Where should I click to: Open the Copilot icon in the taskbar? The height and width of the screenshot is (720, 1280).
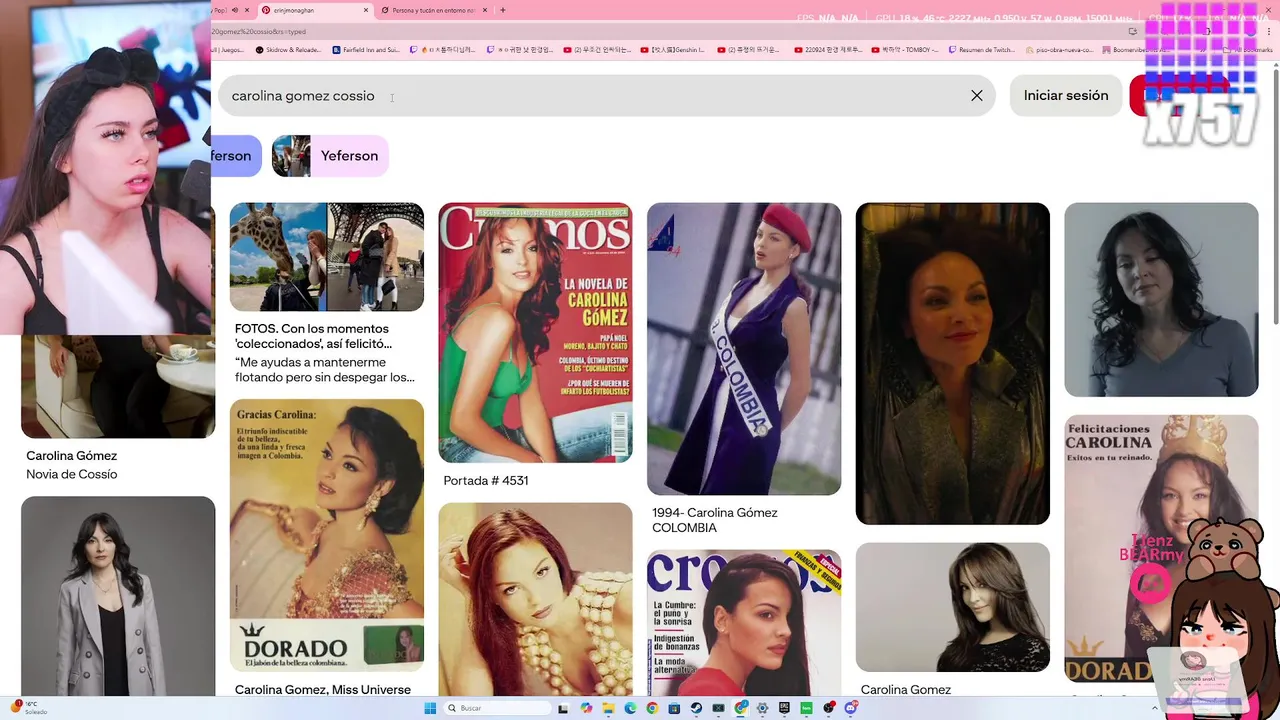click(x=586, y=708)
